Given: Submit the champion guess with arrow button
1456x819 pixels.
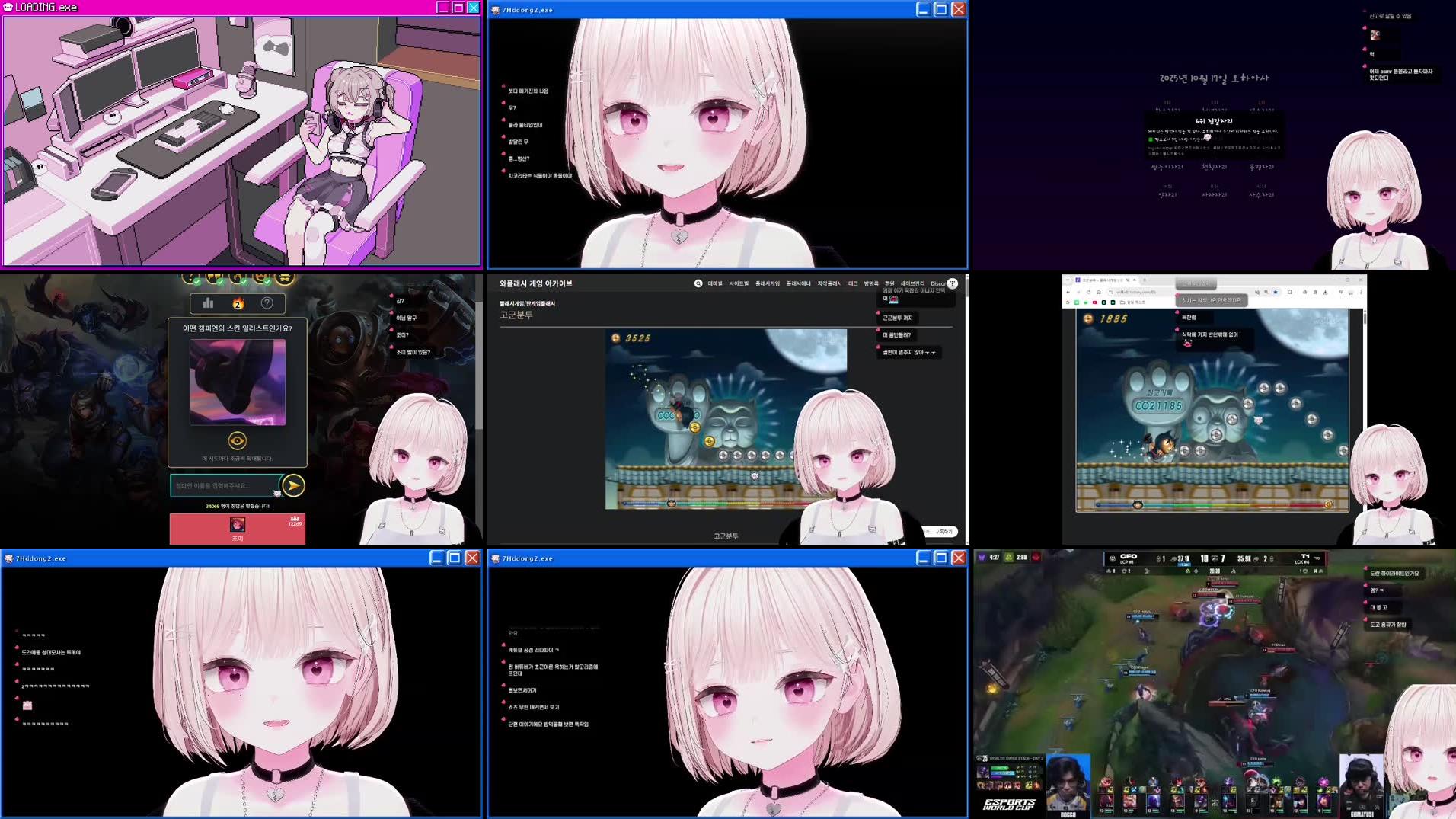Looking at the screenshot, I should point(293,485).
